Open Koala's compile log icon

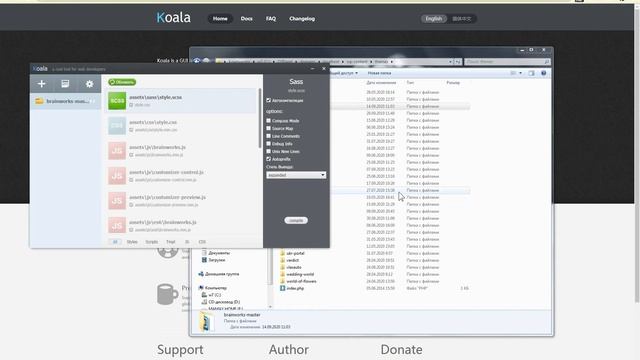65,84
